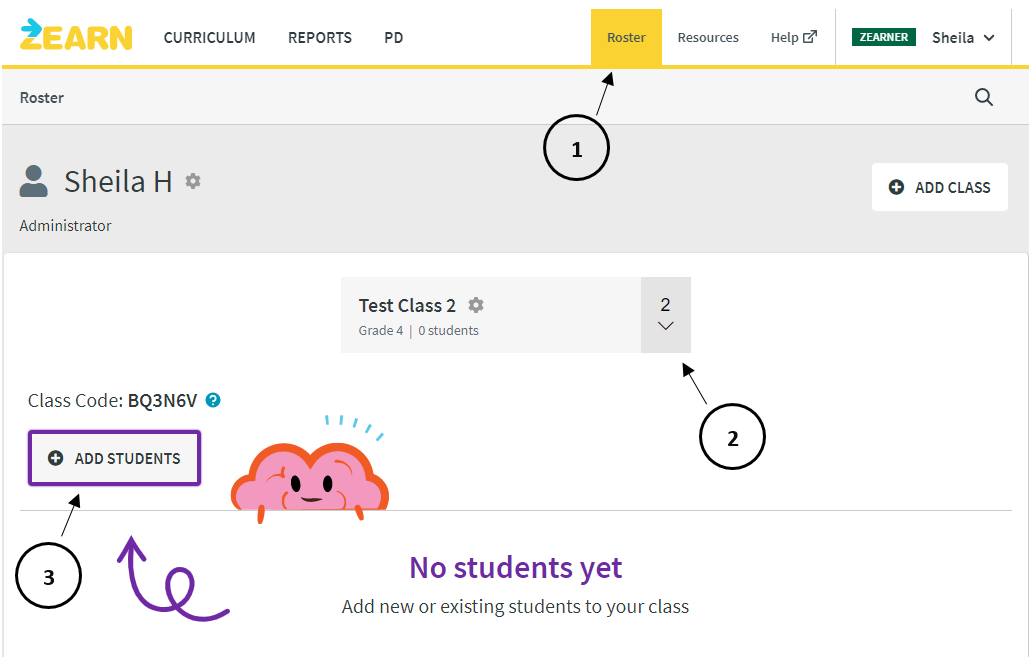1029x657 pixels.
Task: Open the Resources tab
Action: [708, 37]
